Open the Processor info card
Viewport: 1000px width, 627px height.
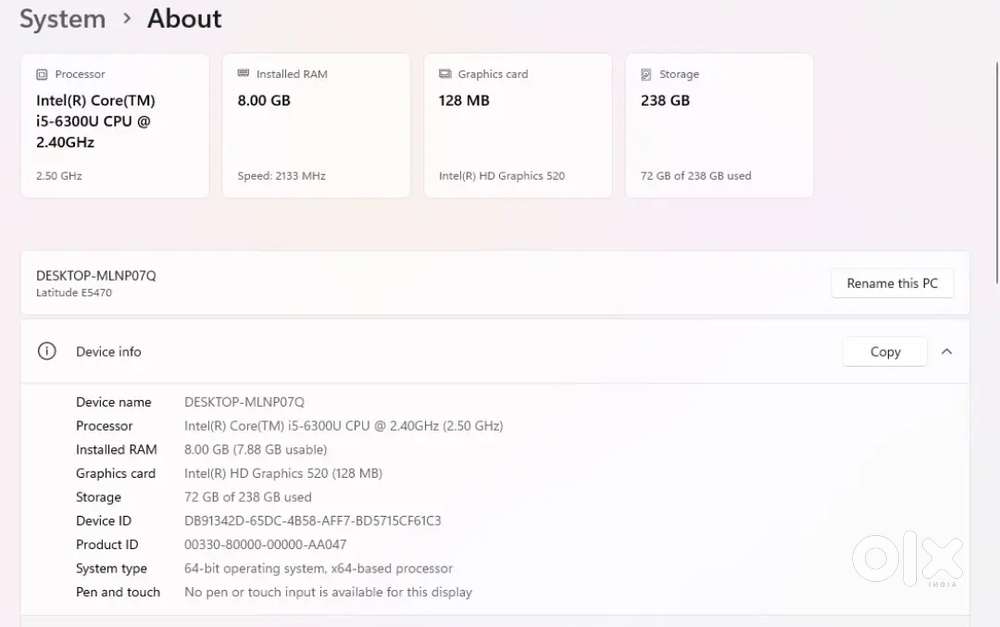click(x=115, y=126)
